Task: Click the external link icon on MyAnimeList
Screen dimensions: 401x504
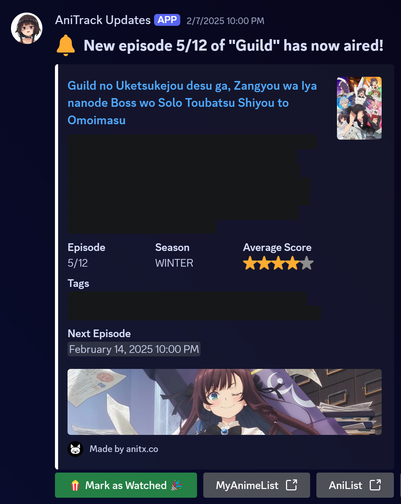Action: (292, 485)
